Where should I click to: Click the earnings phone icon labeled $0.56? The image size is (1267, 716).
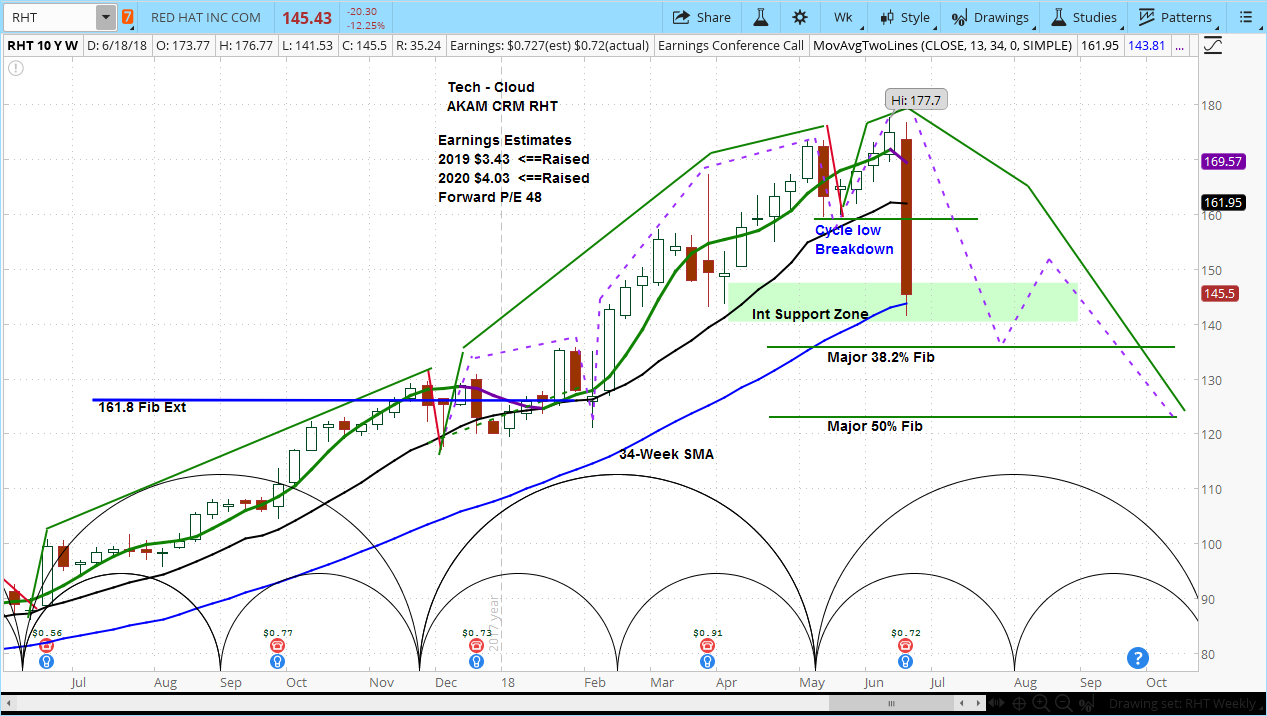click(x=46, y=646)
